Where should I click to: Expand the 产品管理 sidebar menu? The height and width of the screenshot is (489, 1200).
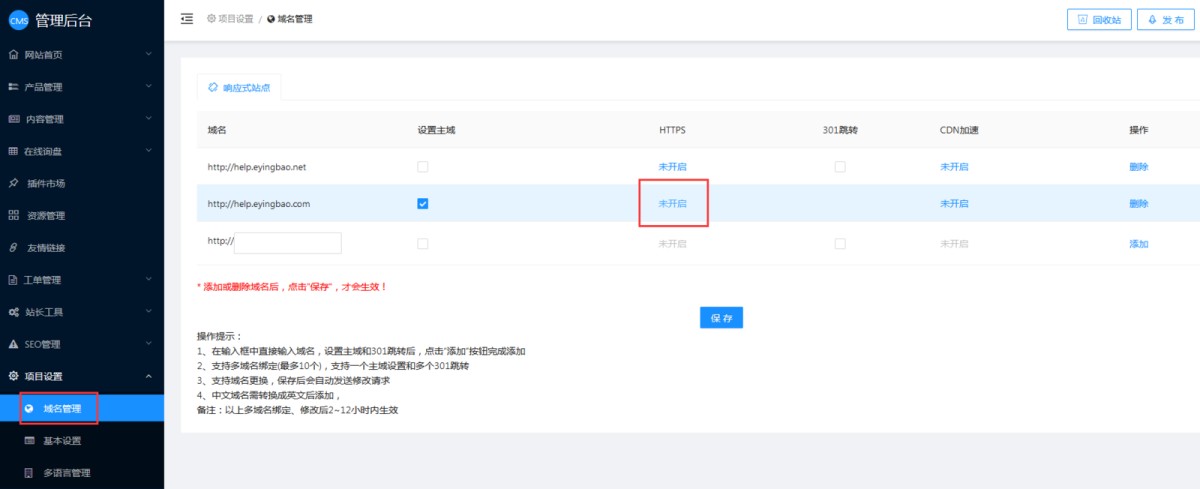pyautogui.click(x=148, y=87)
